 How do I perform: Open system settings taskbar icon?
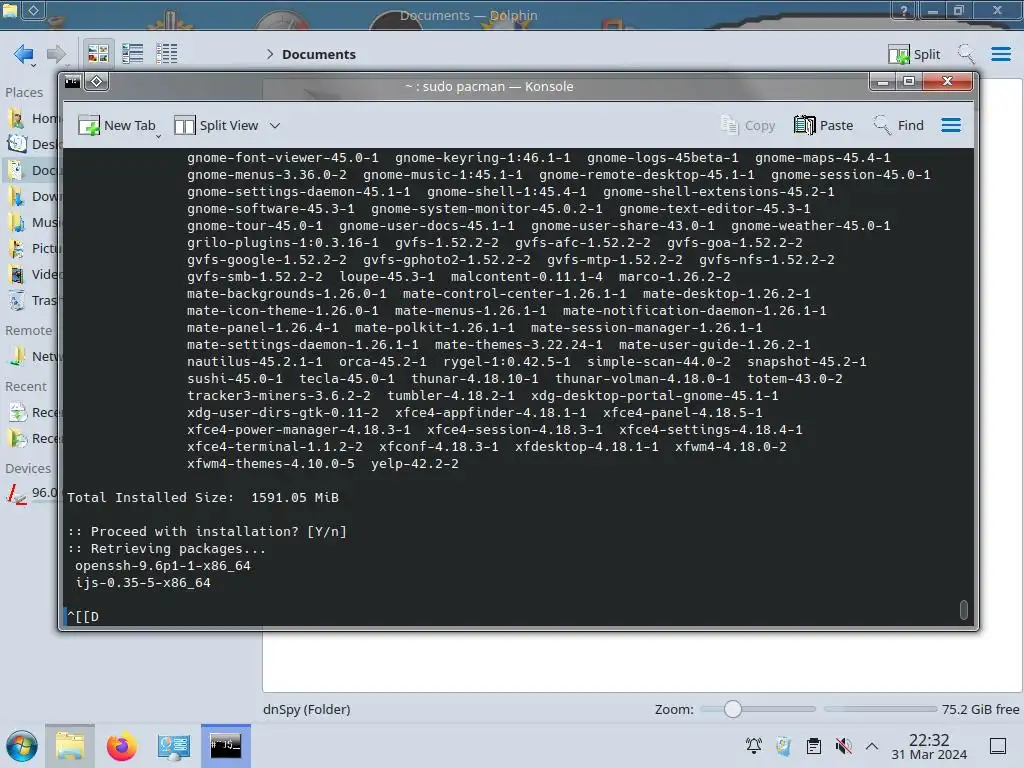point(173,746)
